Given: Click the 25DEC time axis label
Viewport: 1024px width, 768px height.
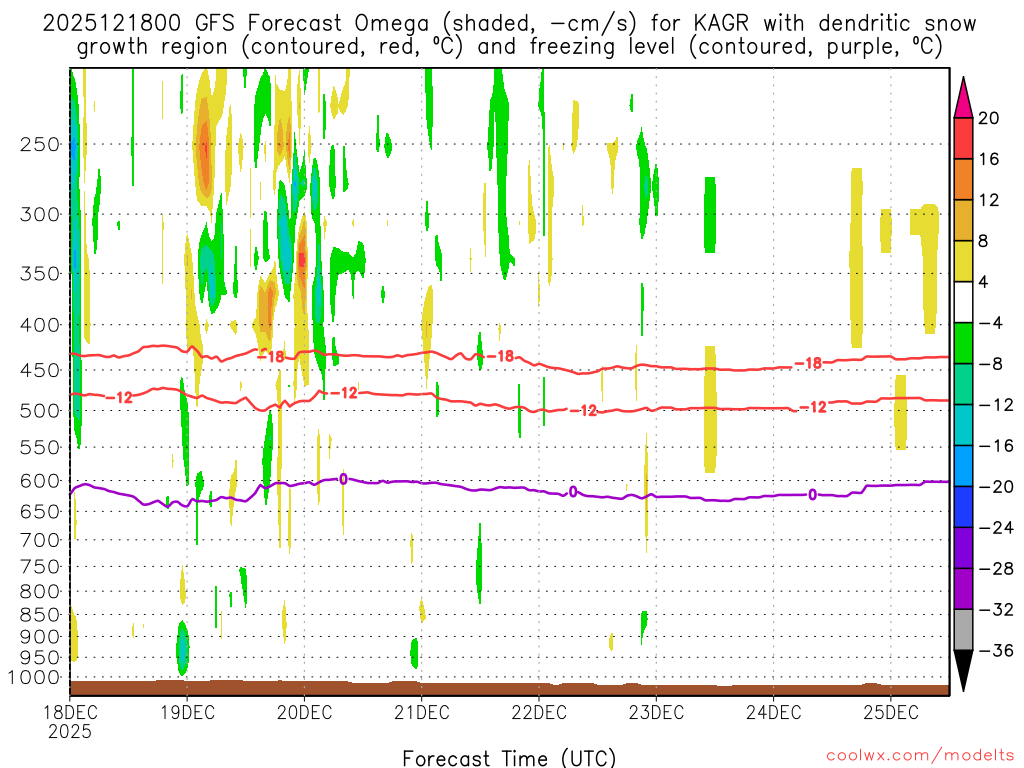Looking at the screenshot, I should pyautogui.click(x=891, y=712).
